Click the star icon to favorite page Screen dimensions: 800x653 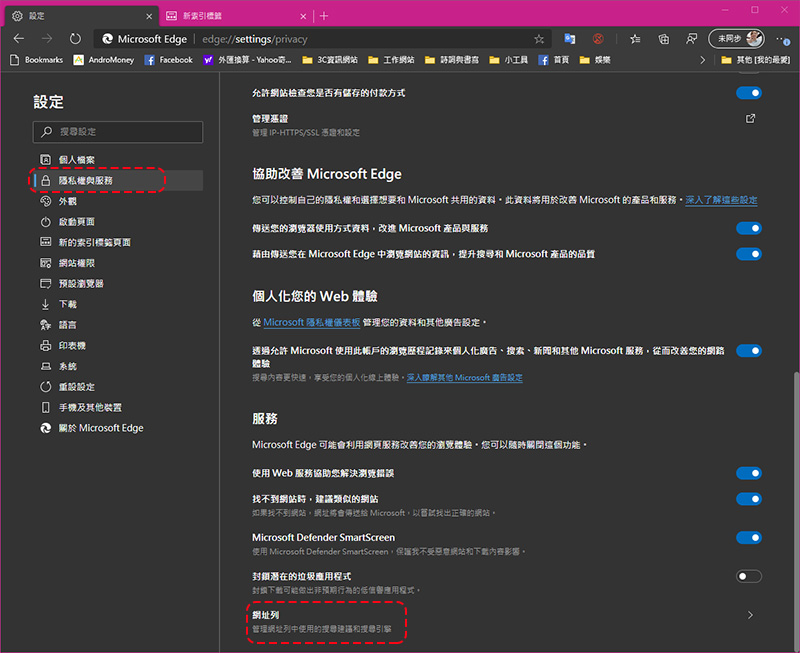pos(539,39)
